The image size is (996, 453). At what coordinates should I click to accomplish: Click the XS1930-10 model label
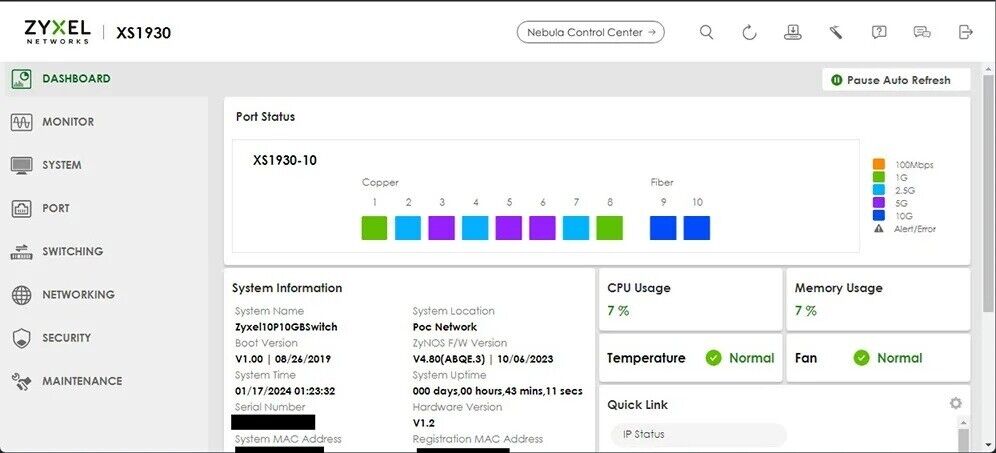pos(285,161)
